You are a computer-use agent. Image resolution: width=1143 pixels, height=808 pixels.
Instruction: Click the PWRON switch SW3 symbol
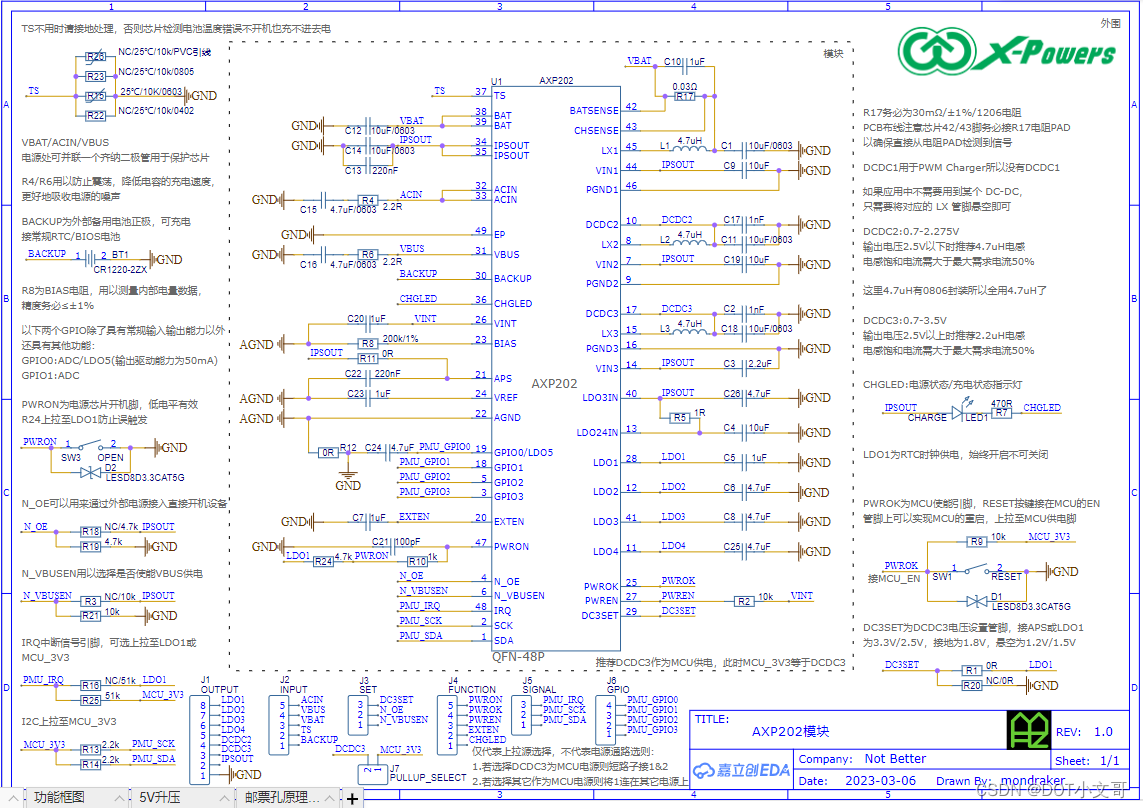[90, 446]
